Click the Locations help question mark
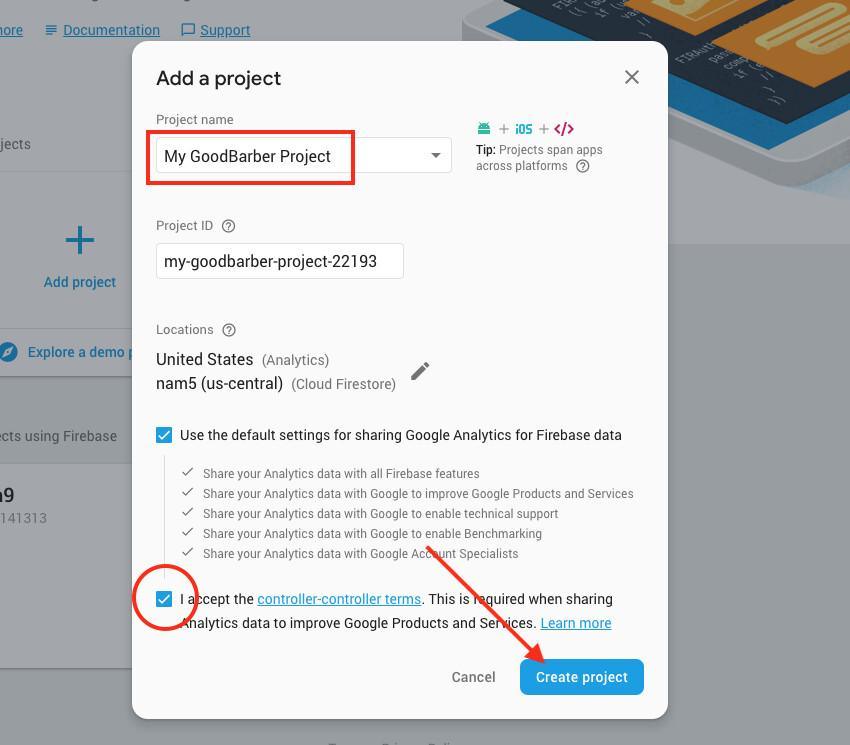 click(229, 330)
